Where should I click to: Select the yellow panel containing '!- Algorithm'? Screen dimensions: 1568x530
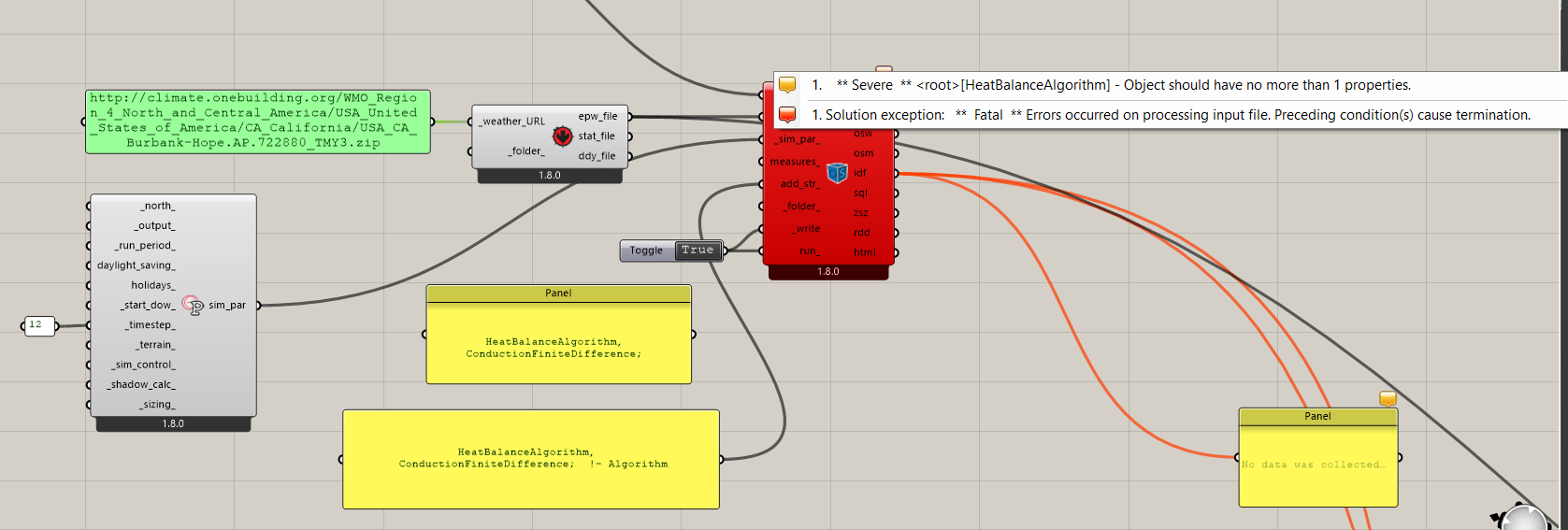coord(531,459)
